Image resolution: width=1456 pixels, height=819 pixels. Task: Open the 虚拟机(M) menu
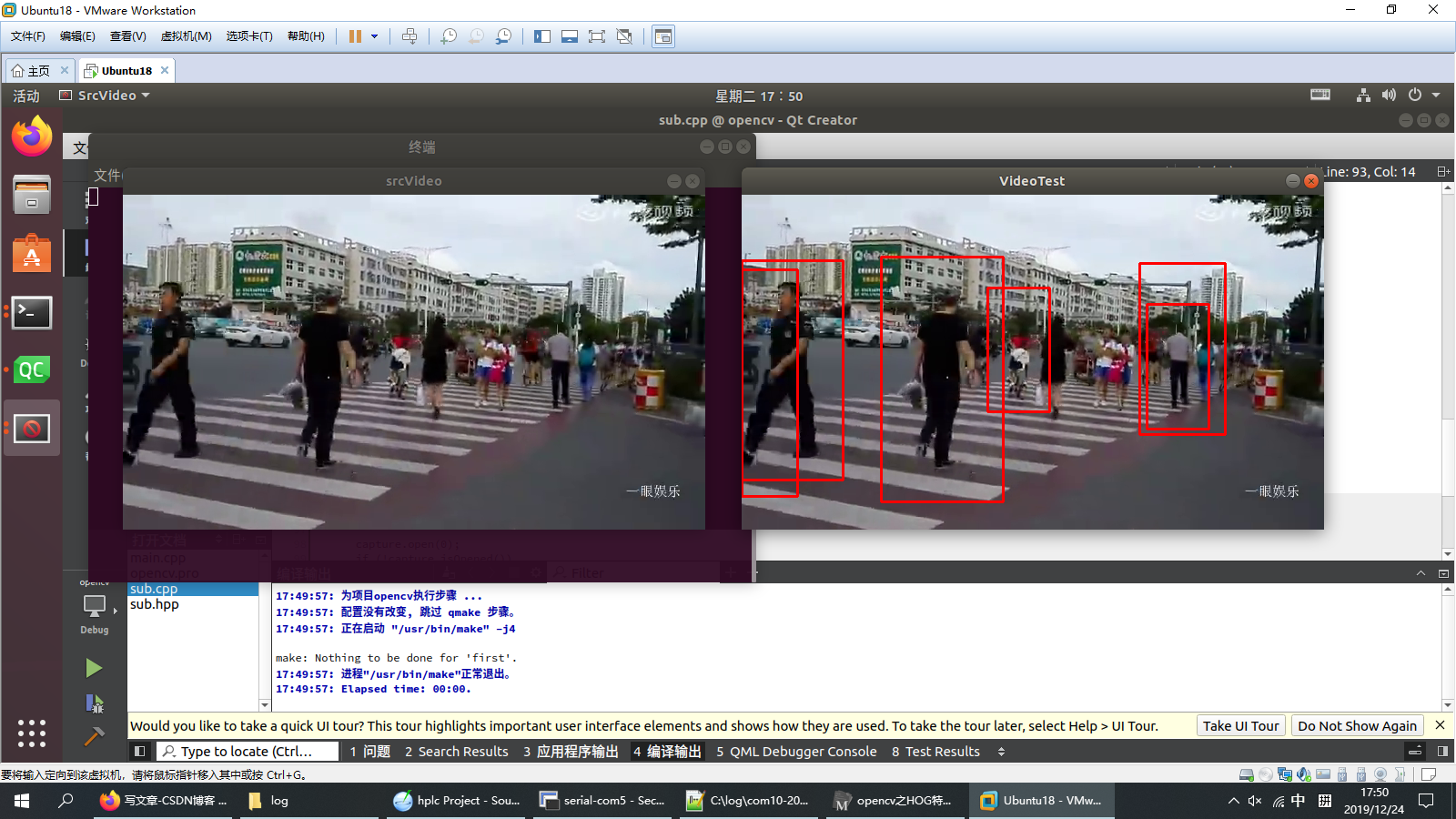(x=186, y=36)
